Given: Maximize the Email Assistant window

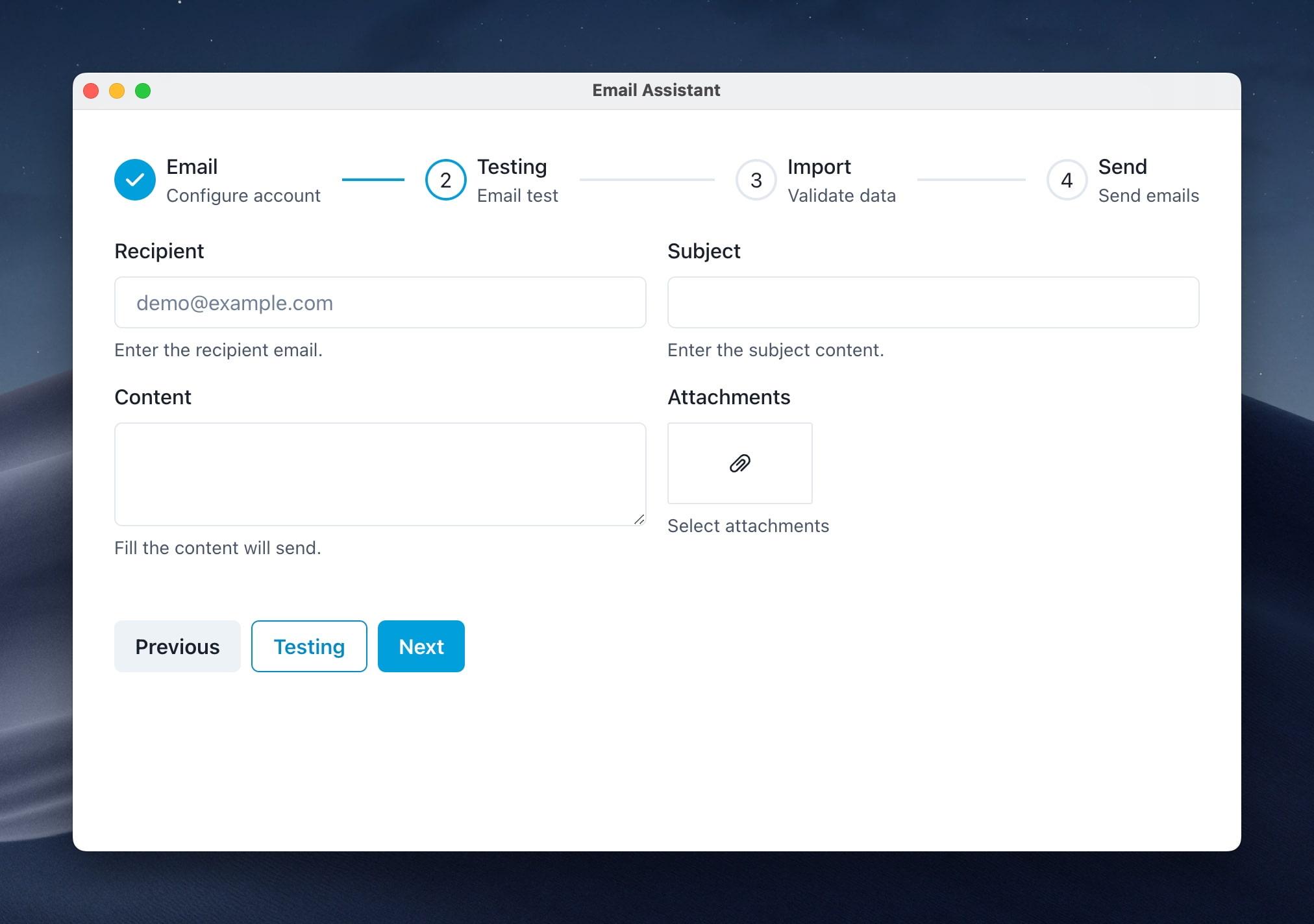Looking at the screenshot, I should [143, 91].
